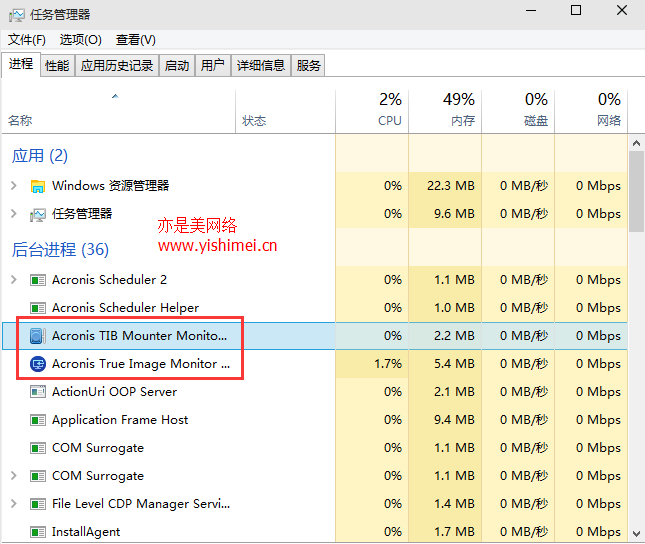Click the ActionUri OOP Server icon
The height and width of the screenshot is (544, 645).
point(38,392)
